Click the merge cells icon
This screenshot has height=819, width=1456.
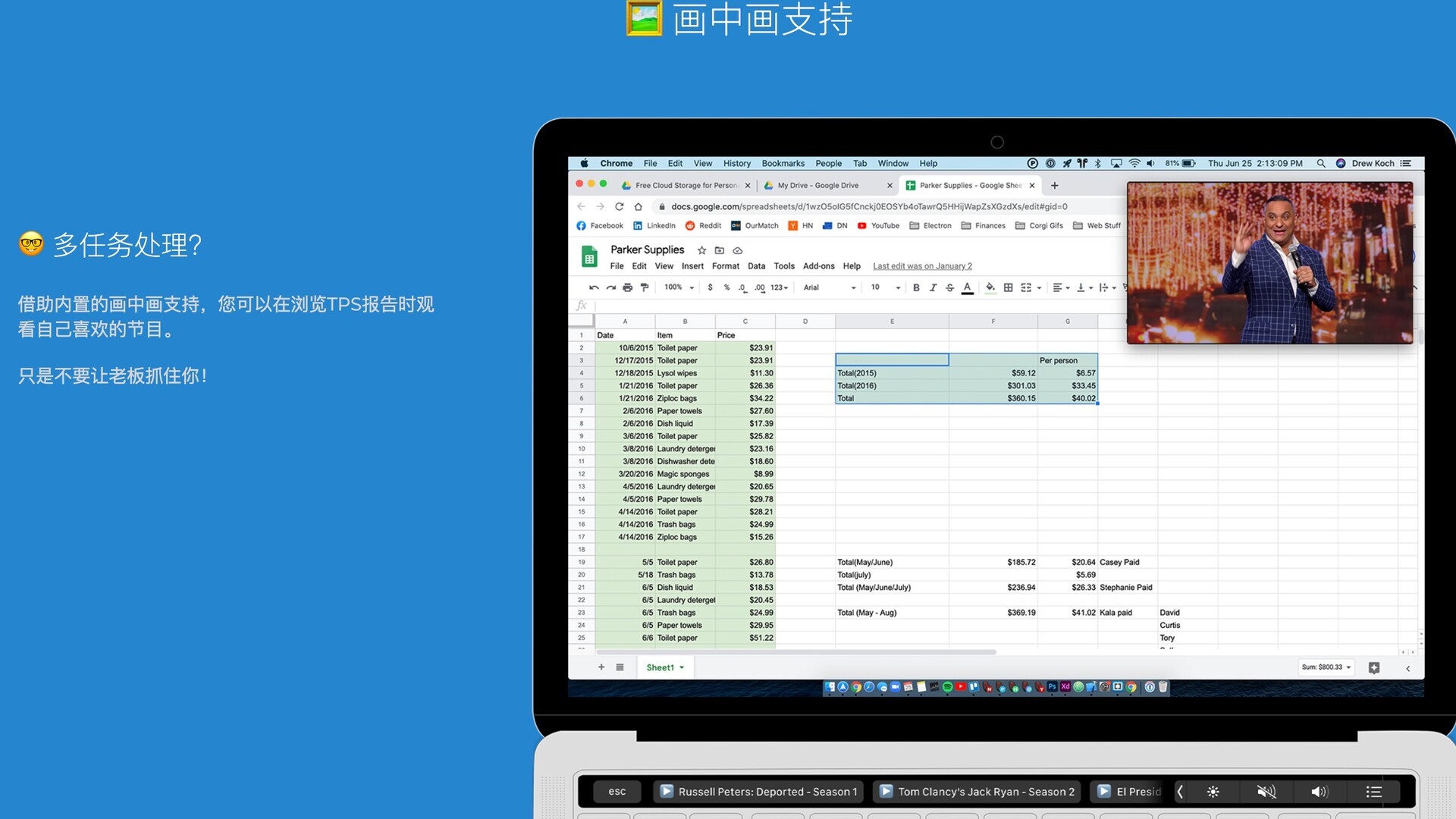point(1026,287)
